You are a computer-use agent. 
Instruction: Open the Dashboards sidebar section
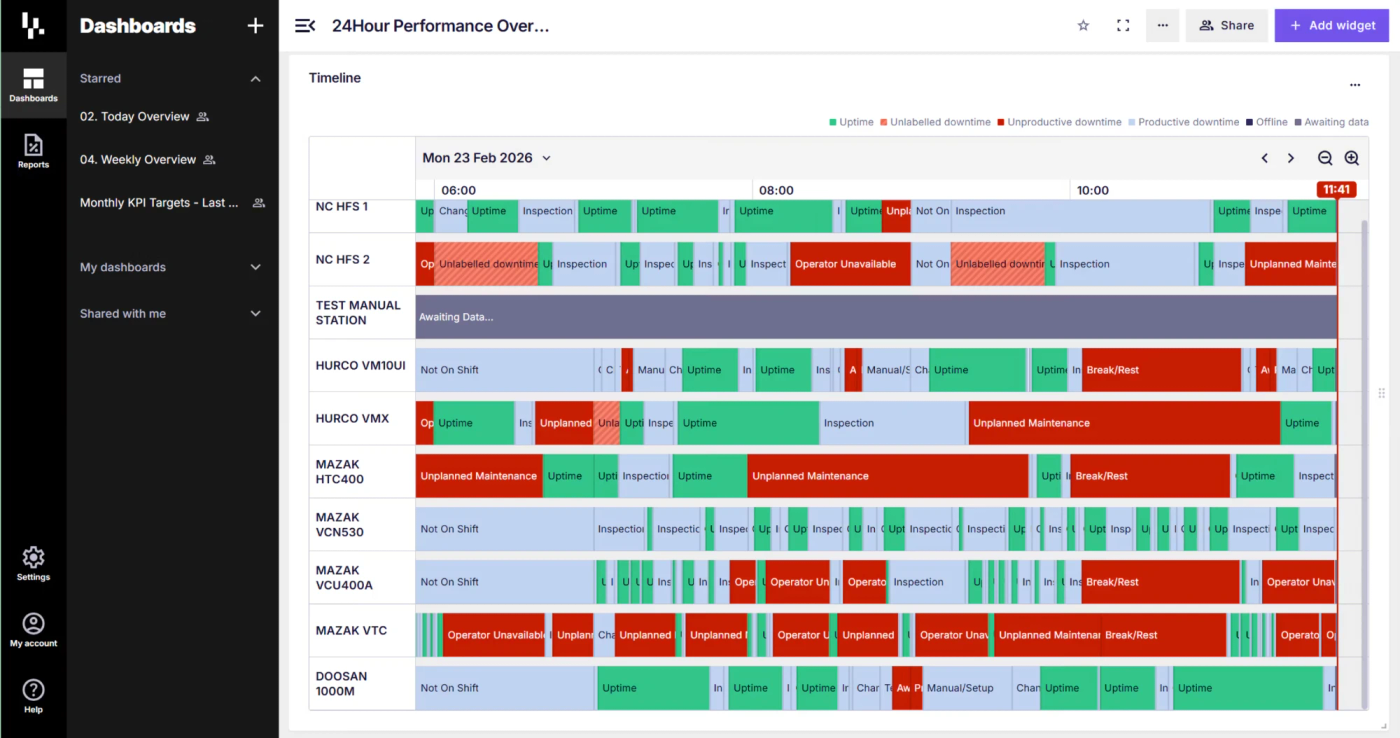pyautogui.click(x=33, y=86)
